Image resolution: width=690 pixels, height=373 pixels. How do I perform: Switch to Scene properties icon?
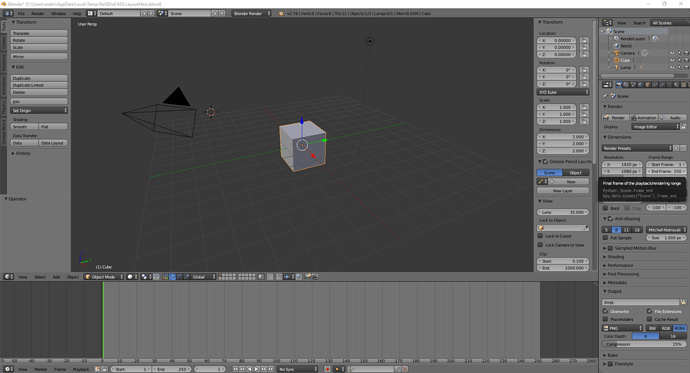point(633,84)
